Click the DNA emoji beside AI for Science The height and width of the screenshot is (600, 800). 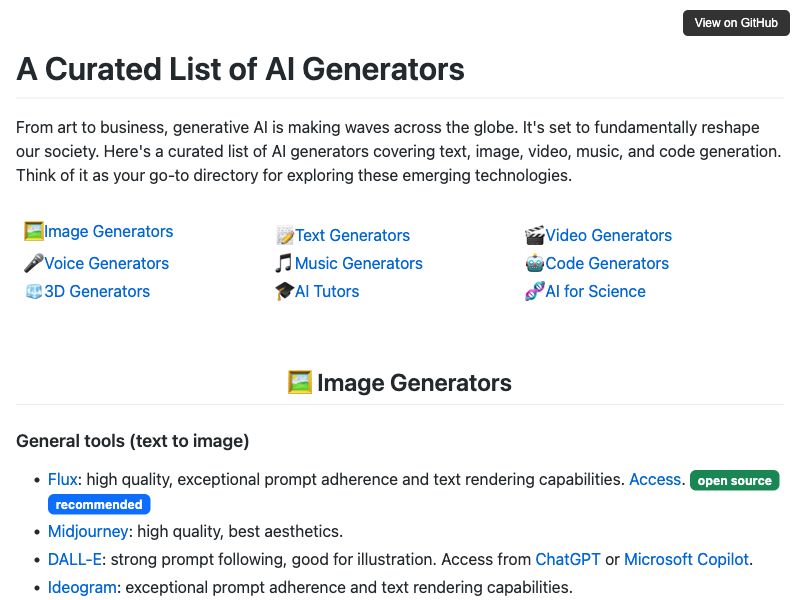coord(534,292)
